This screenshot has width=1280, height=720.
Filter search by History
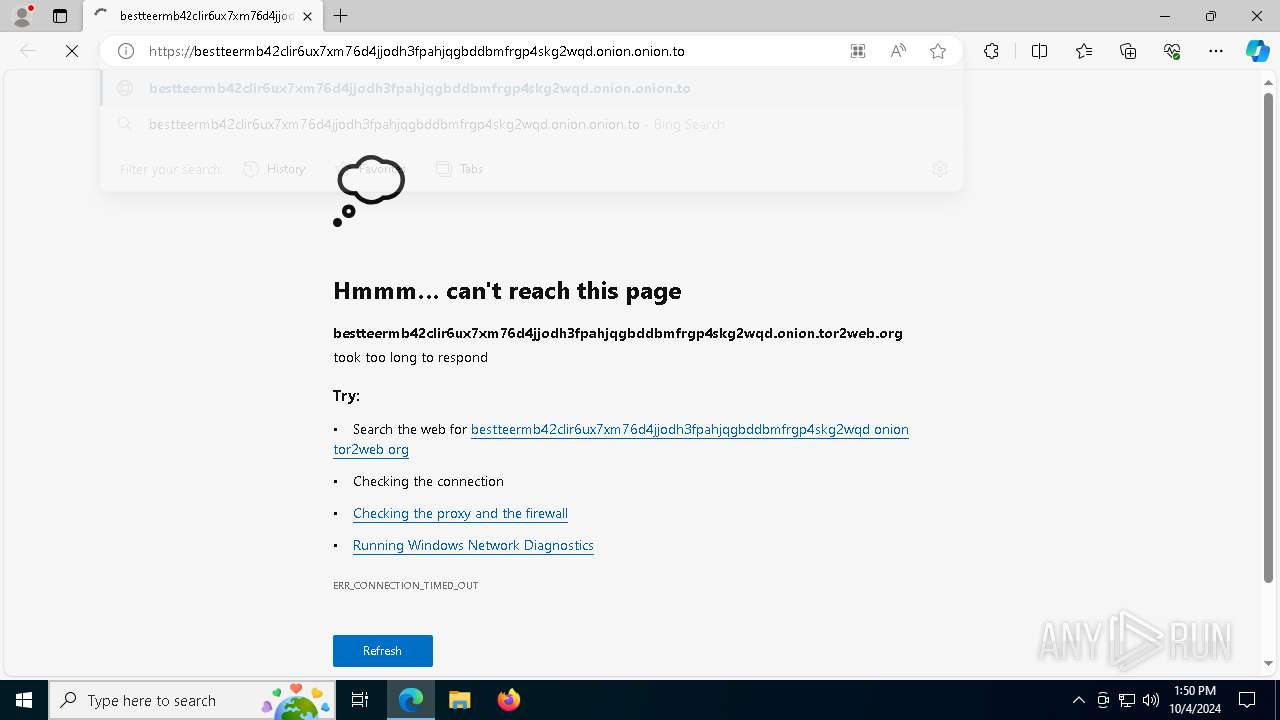pos(275,169)
